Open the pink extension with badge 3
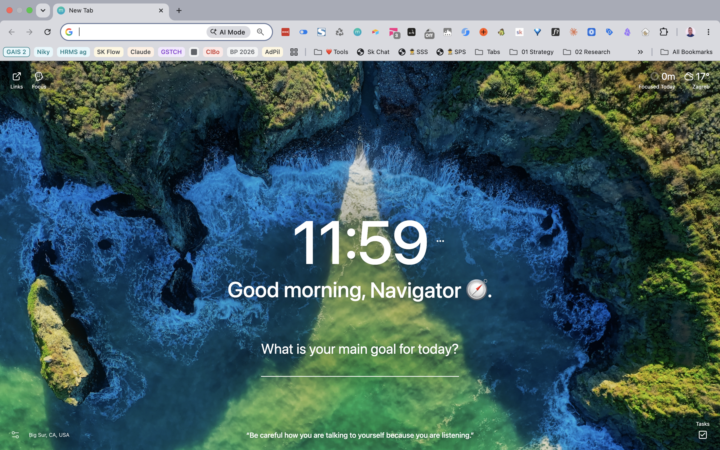 coord(394,32)
